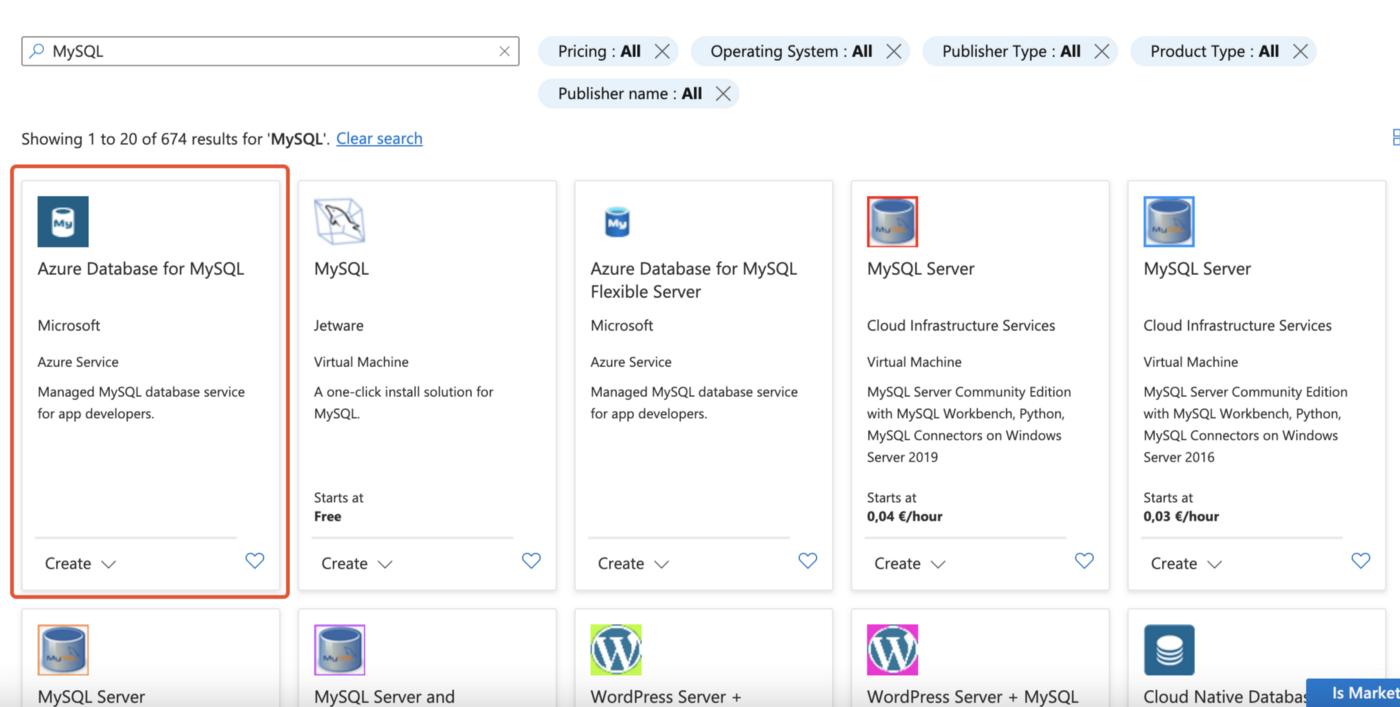Open Create dropdown for MySQL Server 2016
The width and height of the screenshot is (1400, 707).
(1186, 564)
